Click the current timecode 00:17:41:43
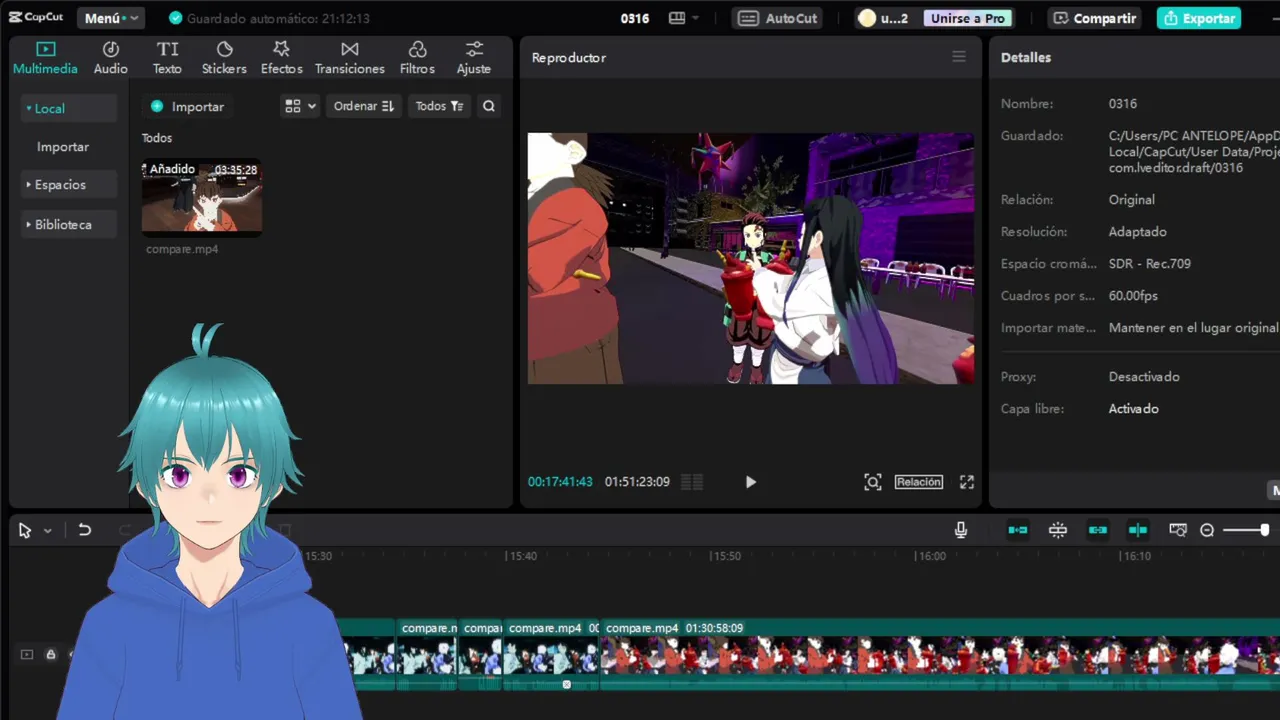This screenshot has width=1280, height=720. coord(560,482)
